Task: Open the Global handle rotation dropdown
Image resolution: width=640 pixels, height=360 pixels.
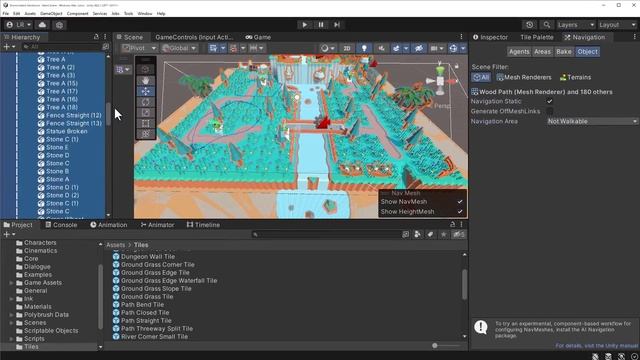Action: point(179,48)
